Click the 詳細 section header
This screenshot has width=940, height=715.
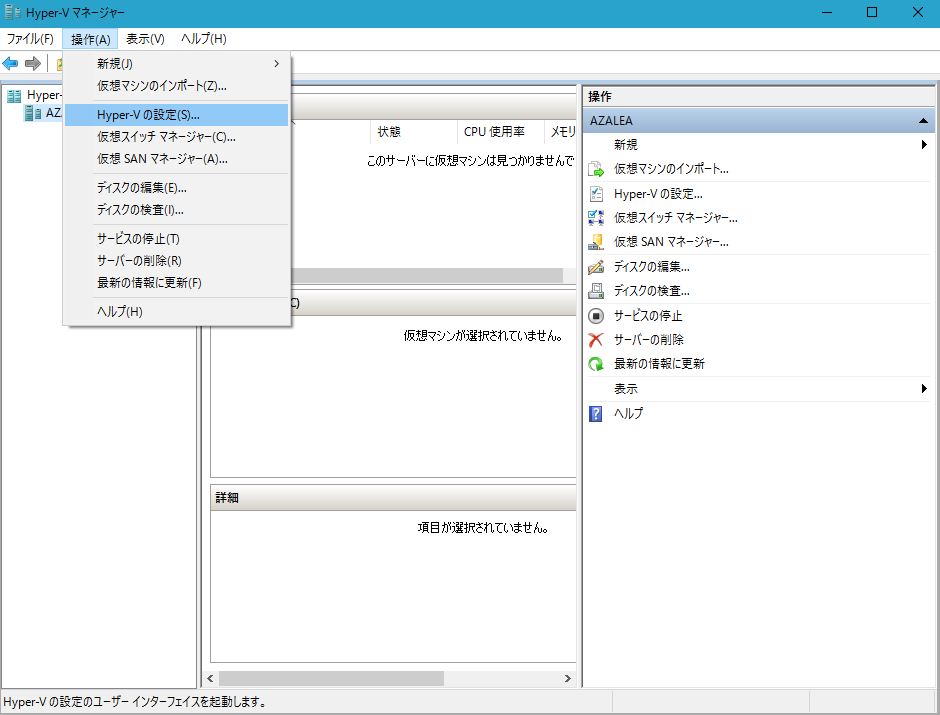[x=393, y=497]
